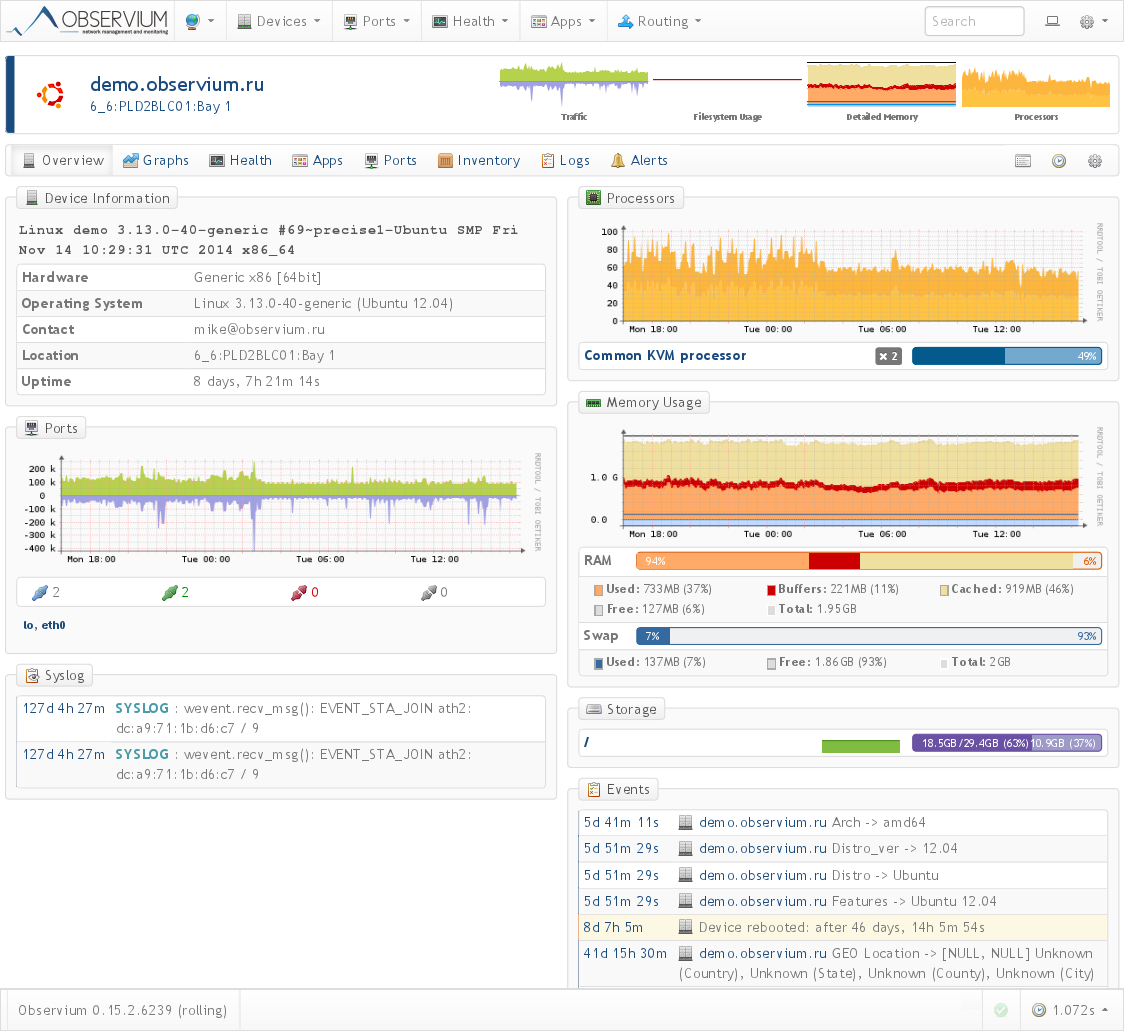Click device icon in Distro_ver event row
The width and height of the screenshot is (1124, 1031).
[685, 848]
